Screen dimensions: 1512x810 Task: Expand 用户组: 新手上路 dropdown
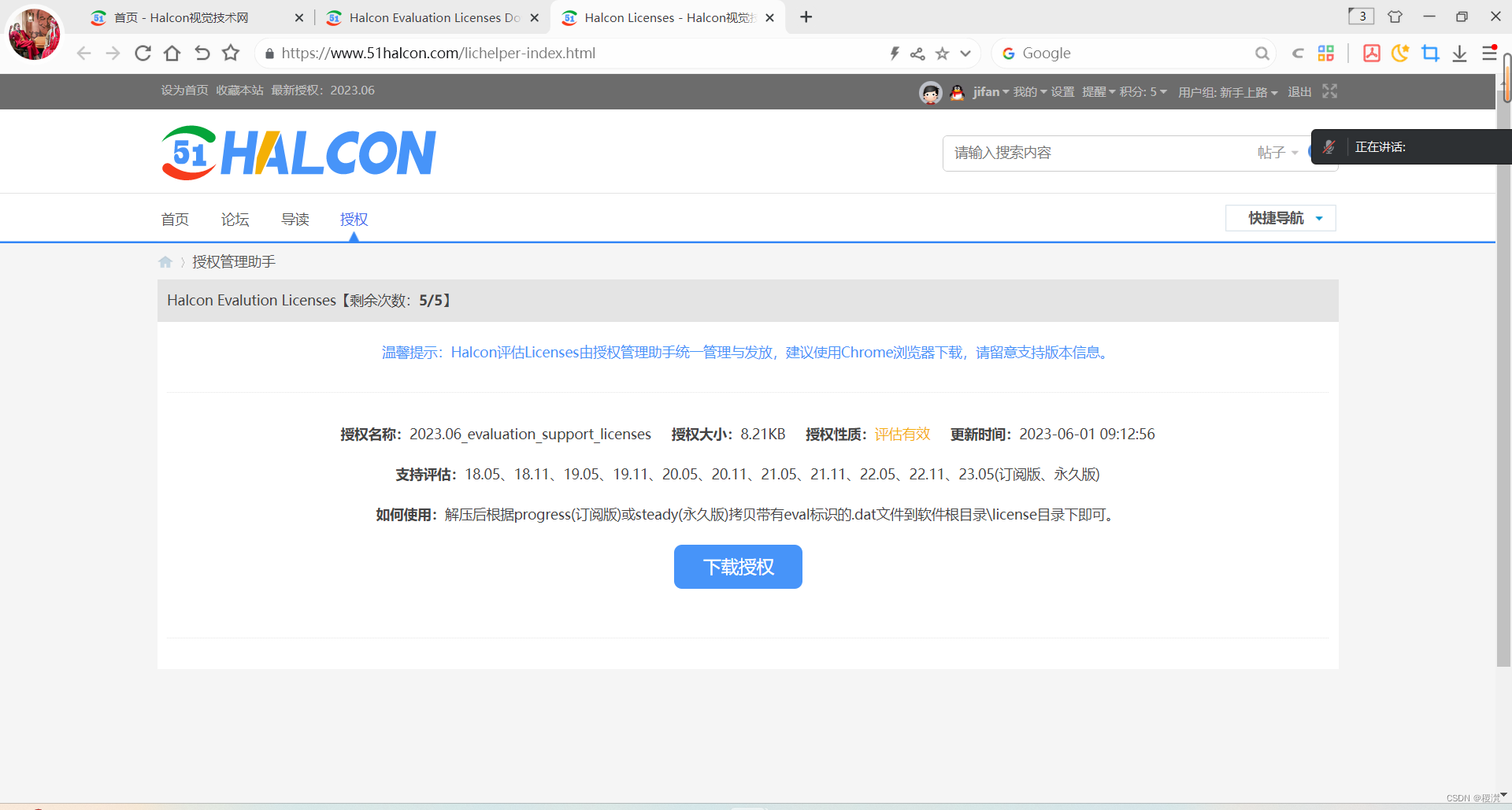1228,92
